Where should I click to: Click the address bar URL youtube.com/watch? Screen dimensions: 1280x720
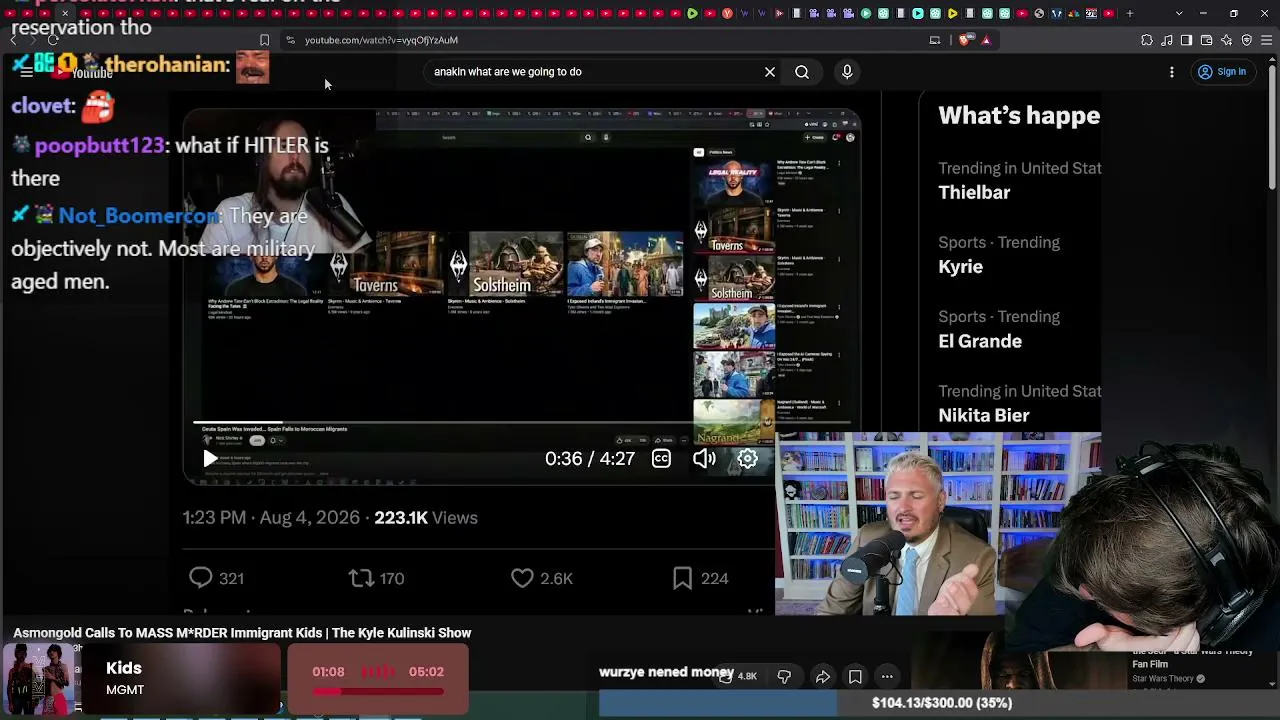(381, 40)
